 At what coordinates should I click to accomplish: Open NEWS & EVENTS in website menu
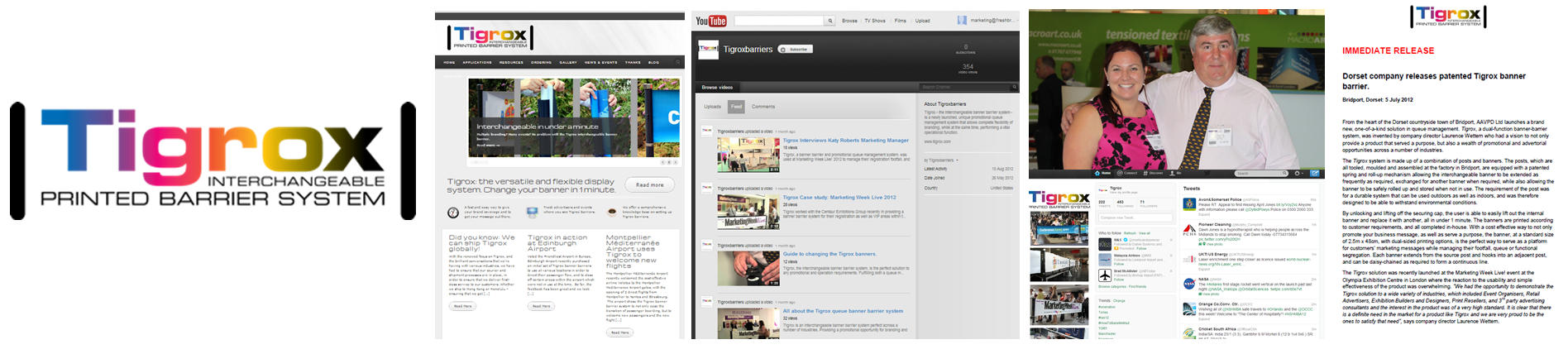point(601,62)
